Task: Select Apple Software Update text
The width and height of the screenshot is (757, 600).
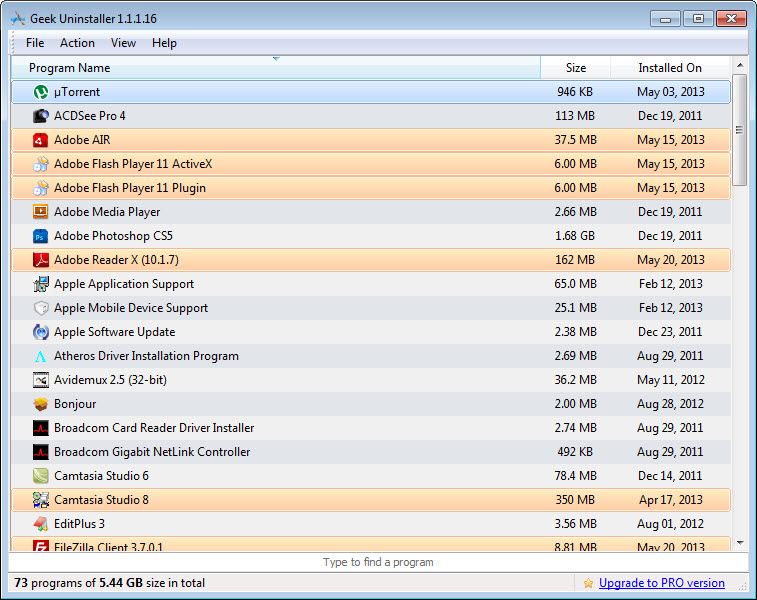Action: pos(114,332)
